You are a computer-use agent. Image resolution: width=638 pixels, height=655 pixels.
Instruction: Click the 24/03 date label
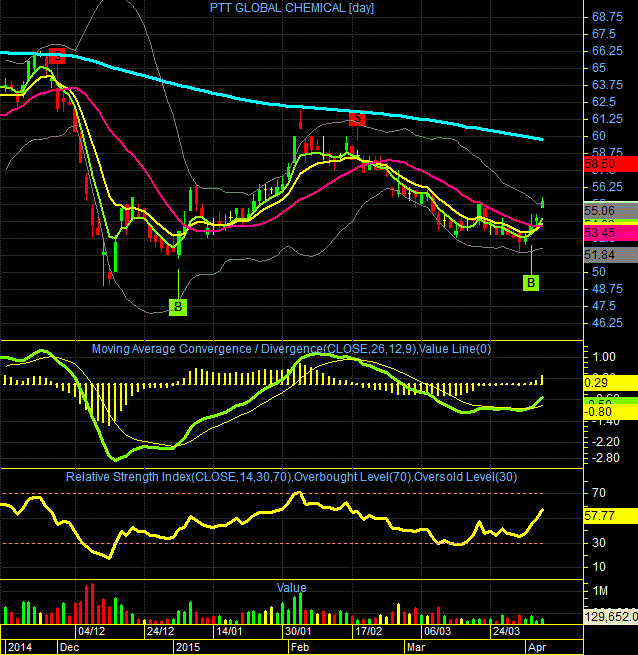coord(507,631)
